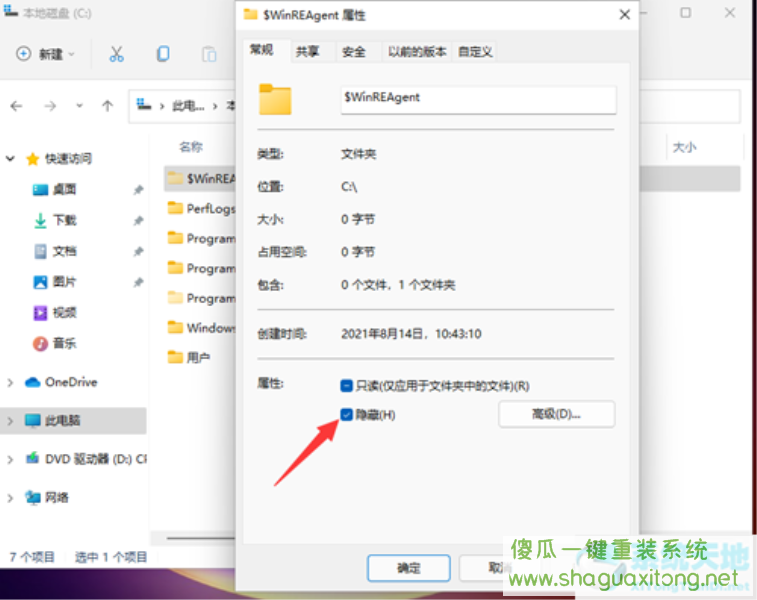The height and width of the screenshot is (600, 757).
Task: Toggle the Read-only (只读) checkbox
Action: [346, 386]
